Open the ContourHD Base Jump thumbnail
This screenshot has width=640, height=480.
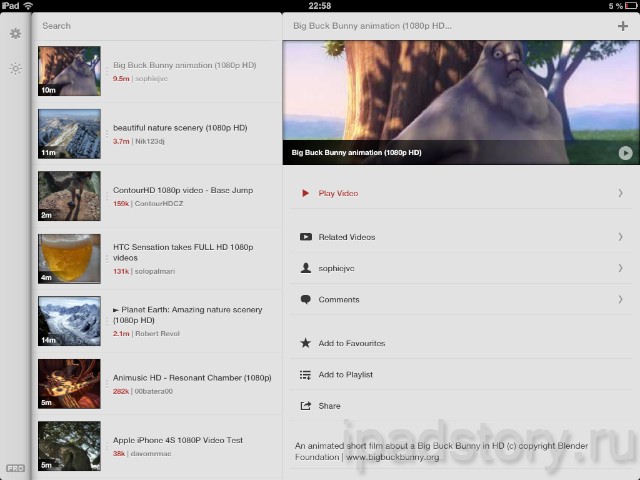(69, 196)
